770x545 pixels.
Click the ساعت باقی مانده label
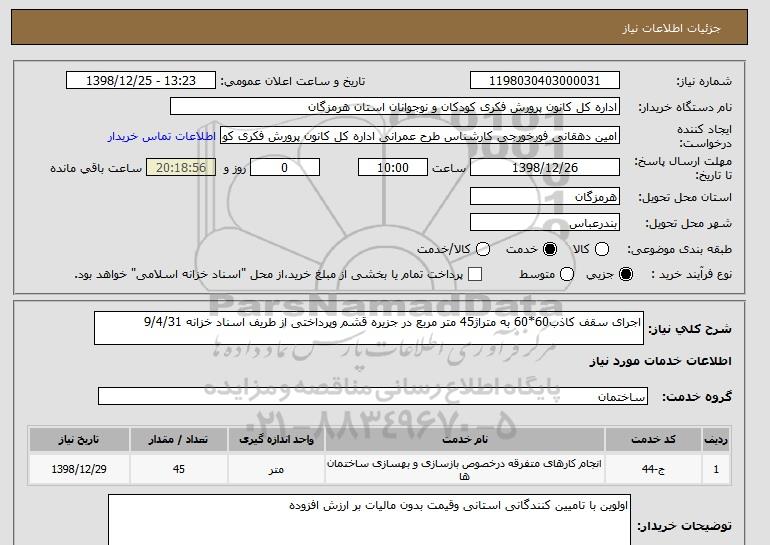[96, 168]
